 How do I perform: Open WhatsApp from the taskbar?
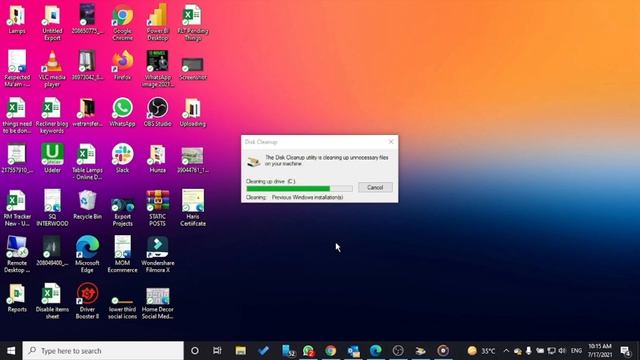click(x=309, y=351)
